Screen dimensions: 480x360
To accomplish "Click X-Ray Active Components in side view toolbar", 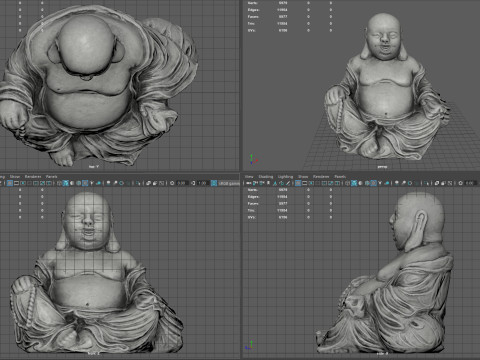I will pos(443,183).
